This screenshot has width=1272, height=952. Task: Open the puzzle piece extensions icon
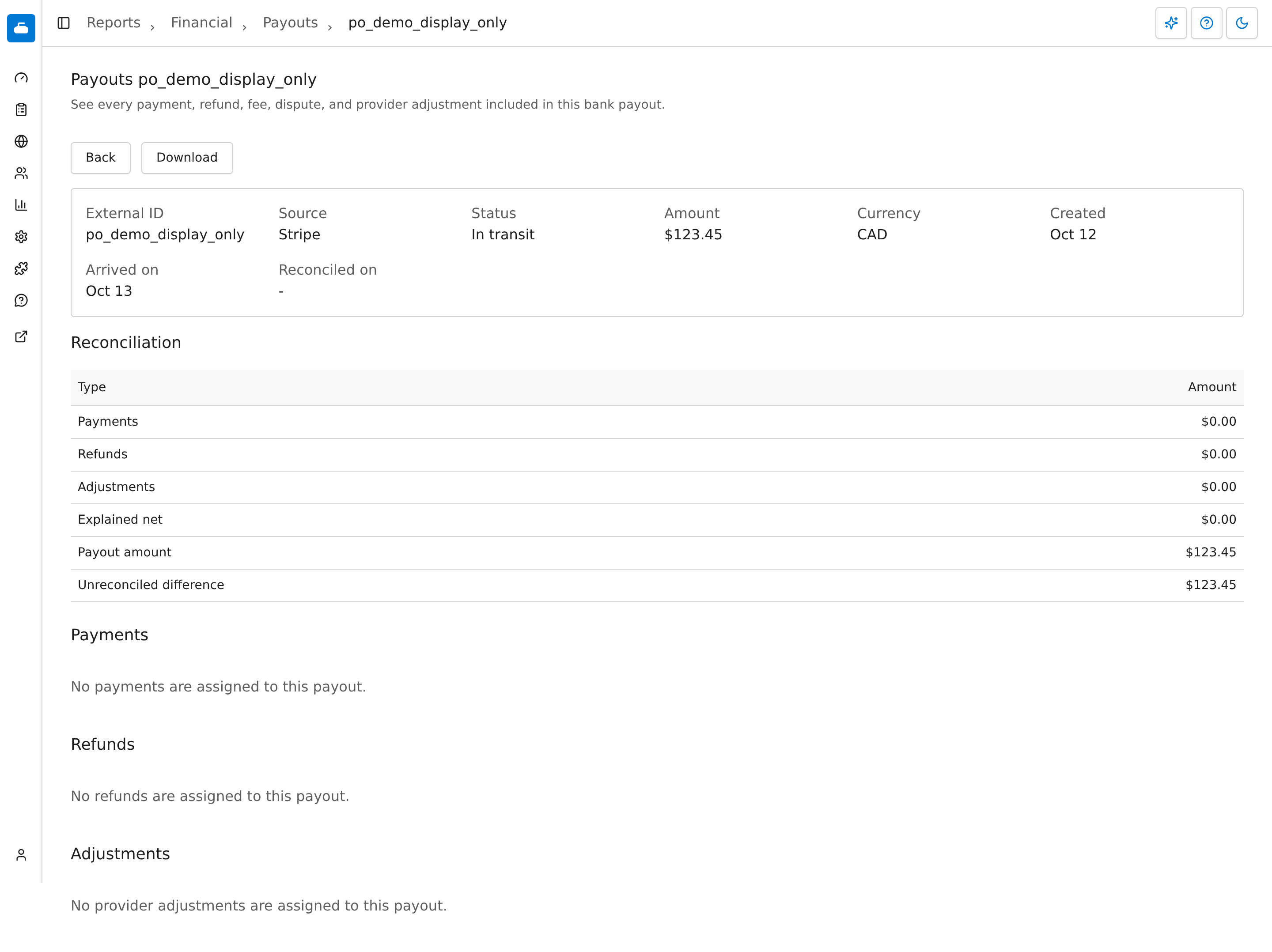click(21, 268)
